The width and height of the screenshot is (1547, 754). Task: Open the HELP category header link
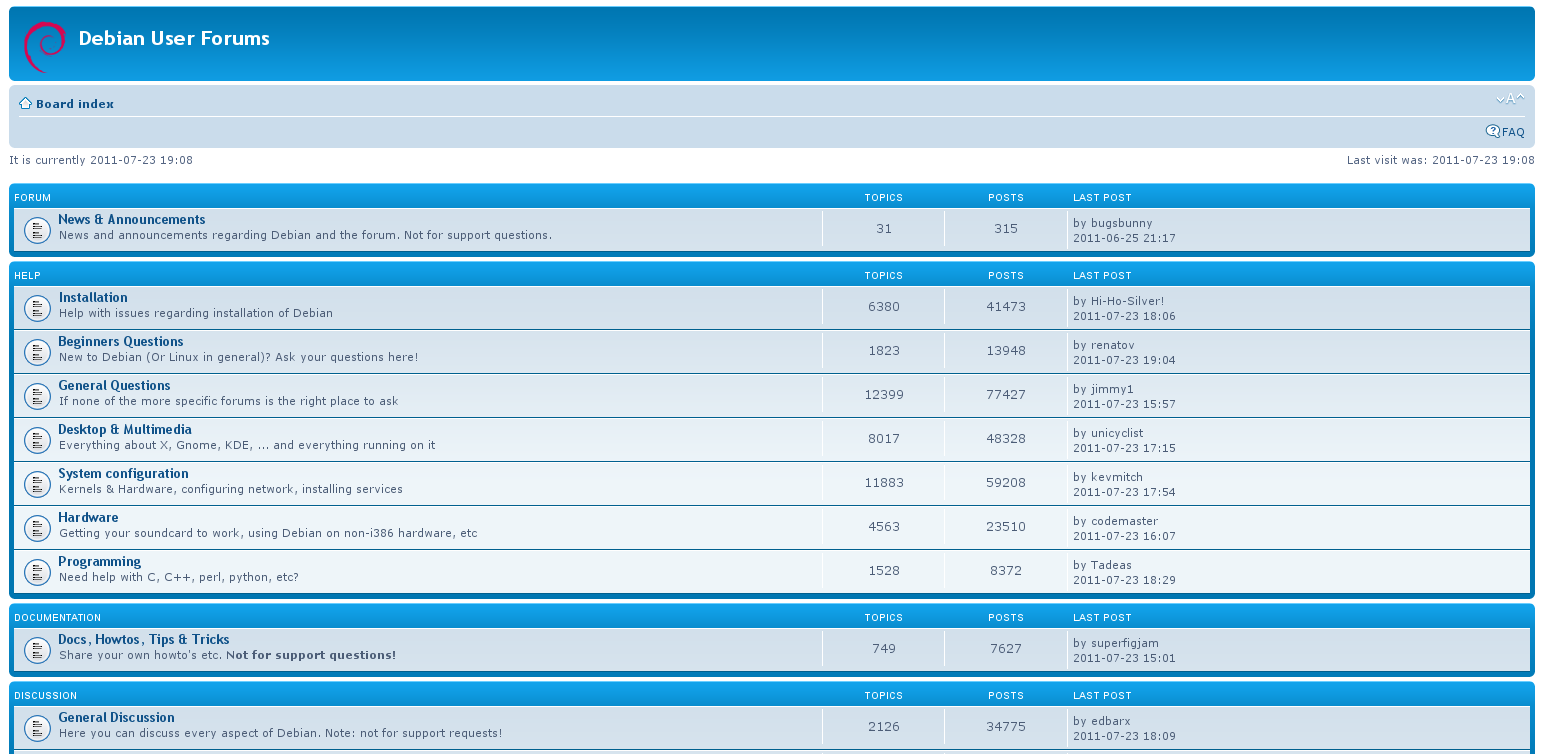coord(27,276)
